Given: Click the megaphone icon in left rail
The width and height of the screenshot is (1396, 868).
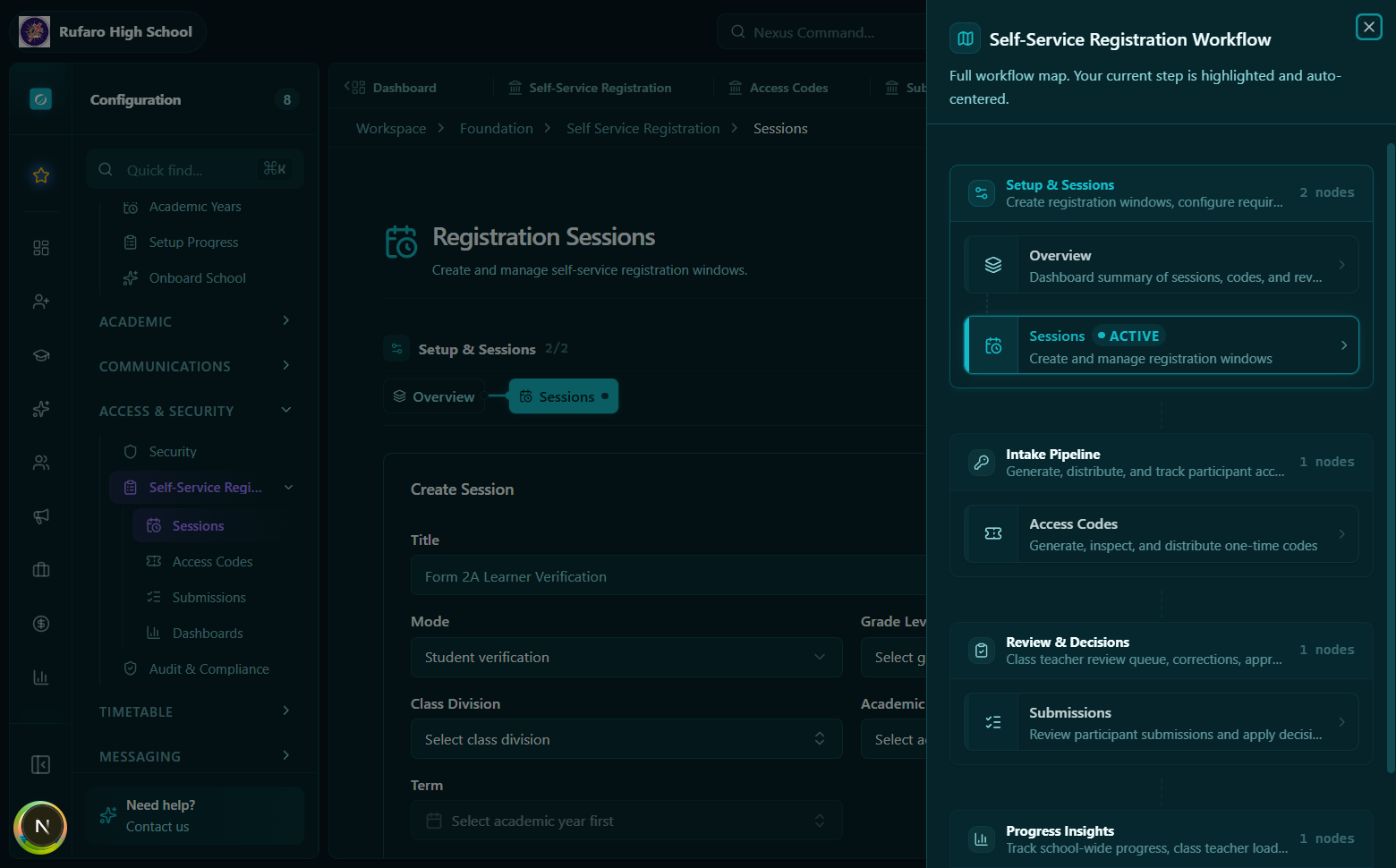Looking at the screenshot, I should pos(41,516).
